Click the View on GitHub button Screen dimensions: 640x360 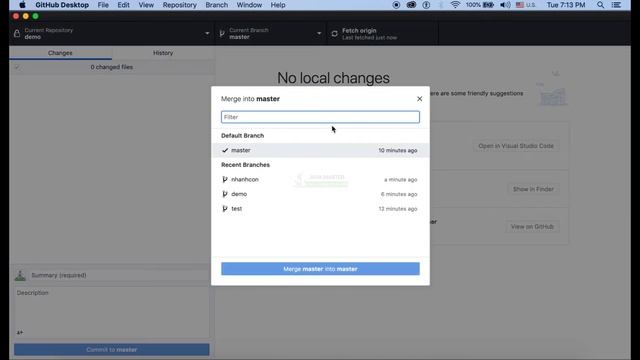(x=532, y=227)
